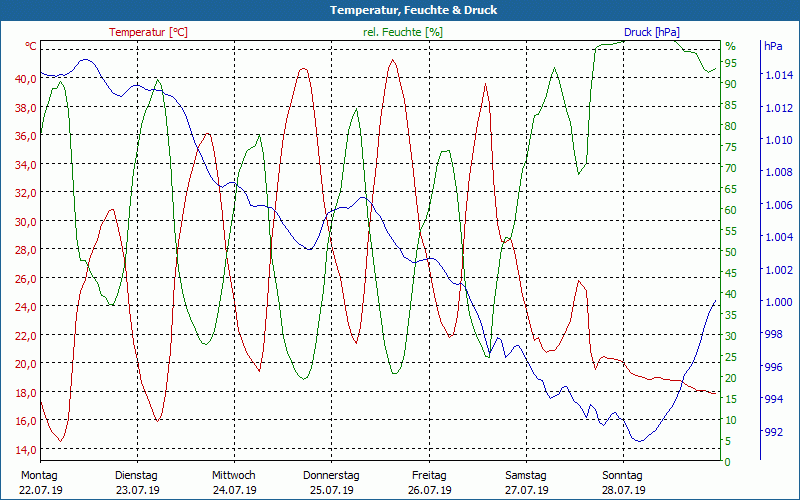Click the Sonntag 28.07.19 date label
Screen dimensions: 800x500
622,482
